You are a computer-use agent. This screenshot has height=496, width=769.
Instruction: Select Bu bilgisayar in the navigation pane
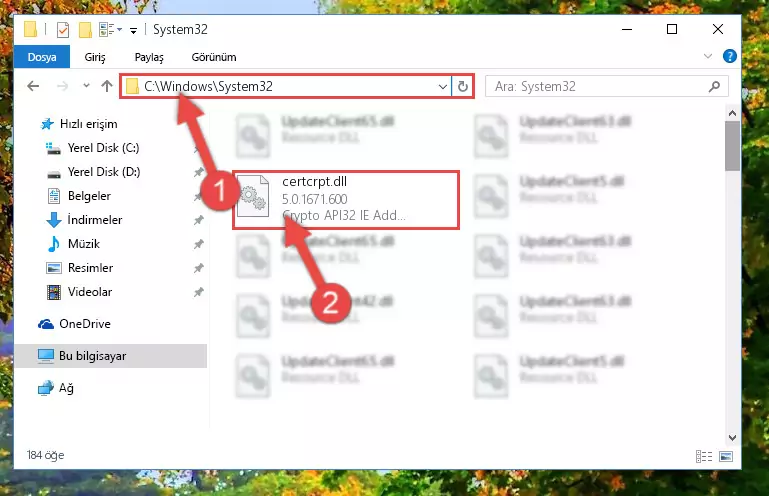[110, 356]
